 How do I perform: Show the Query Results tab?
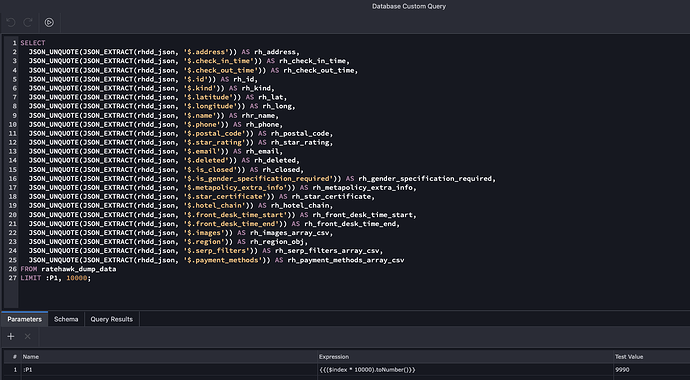112,319
